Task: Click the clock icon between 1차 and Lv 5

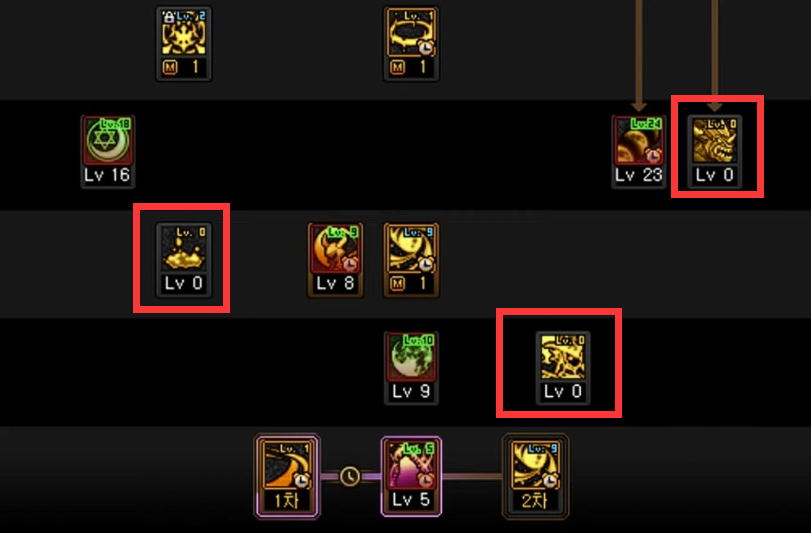Action: click(x=350, y=476)
